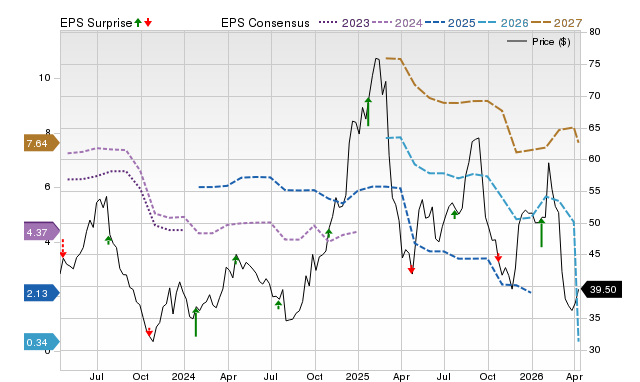640x382 pixels.
Task: Click the dark blue 2.13 value tag
Action: (42, 293)
